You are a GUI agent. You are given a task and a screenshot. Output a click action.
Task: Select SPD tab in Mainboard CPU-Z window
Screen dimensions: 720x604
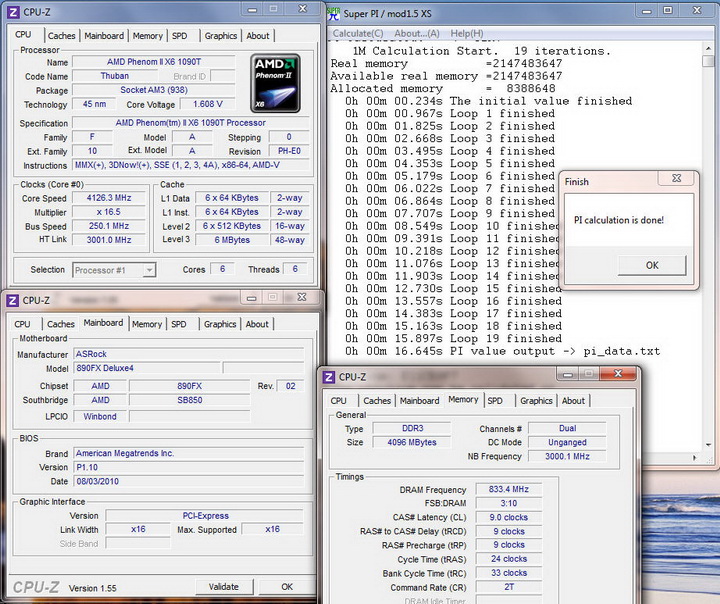click(179, 324)
